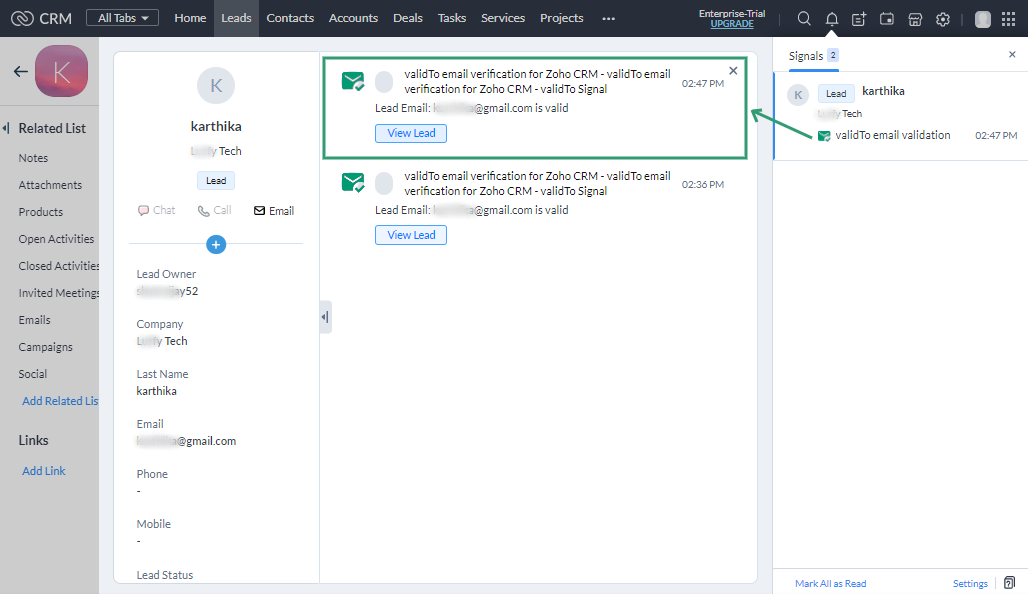
Task: Open the more tabs ellipsis menu
Action: pos(608,18)
